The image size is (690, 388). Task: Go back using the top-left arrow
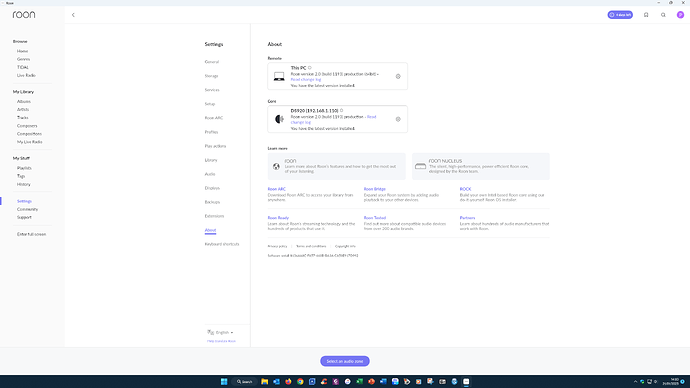click(73, 15)
